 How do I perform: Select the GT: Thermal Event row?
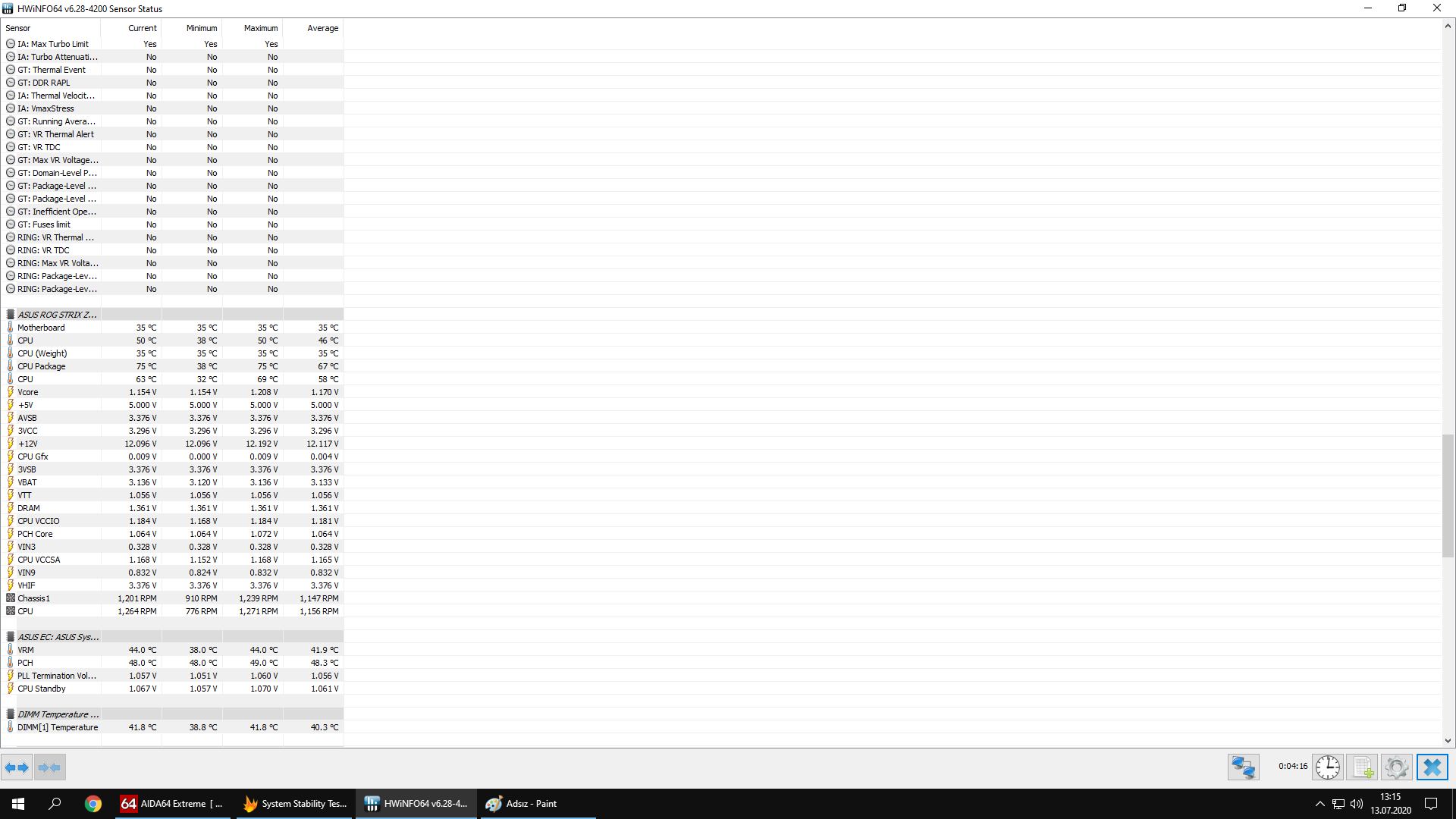coord(173,70)
